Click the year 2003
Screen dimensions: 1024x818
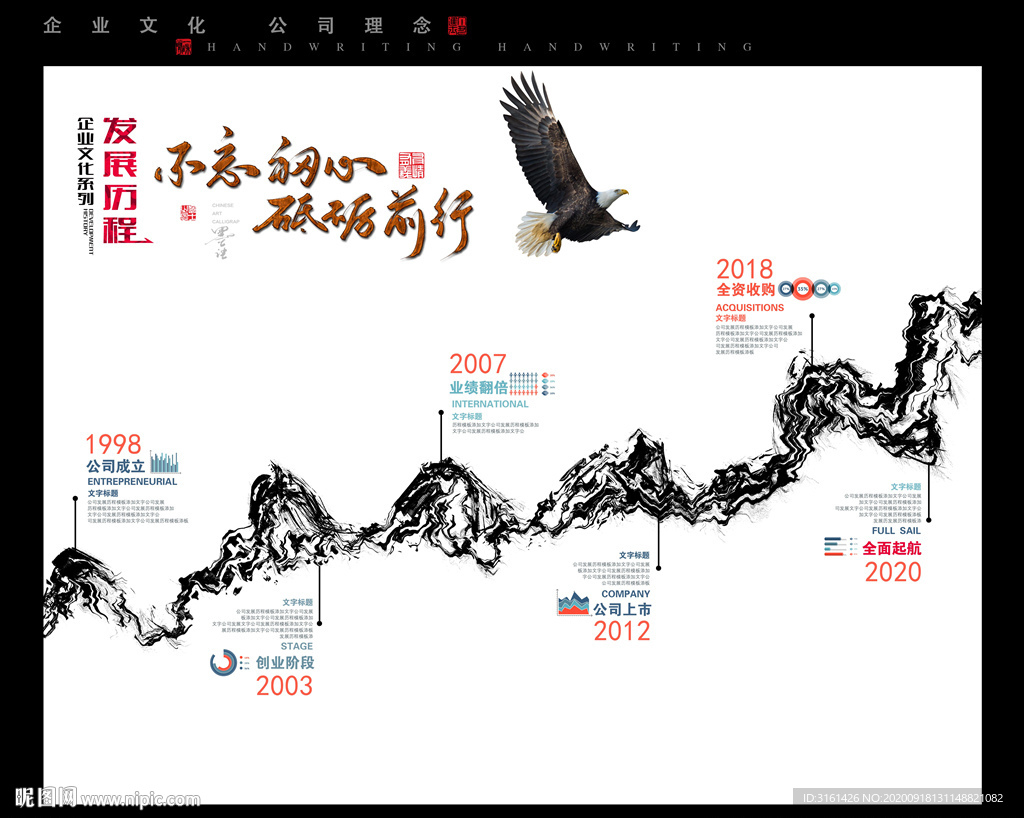[284, 686]
